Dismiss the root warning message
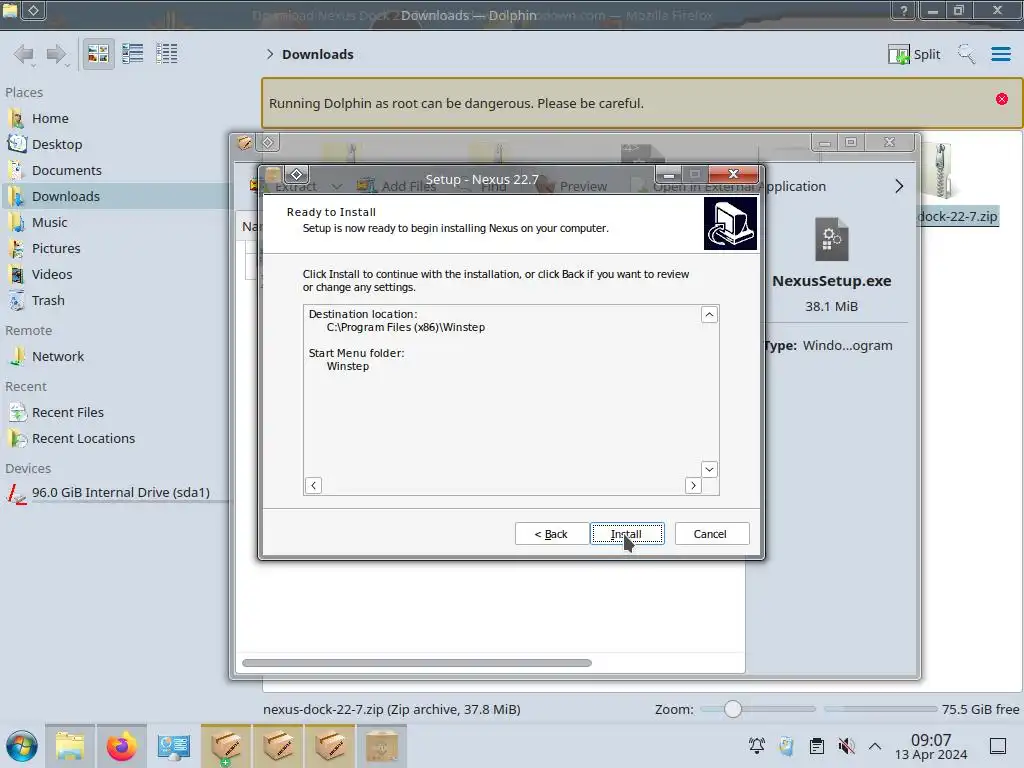 point(1002,99)
